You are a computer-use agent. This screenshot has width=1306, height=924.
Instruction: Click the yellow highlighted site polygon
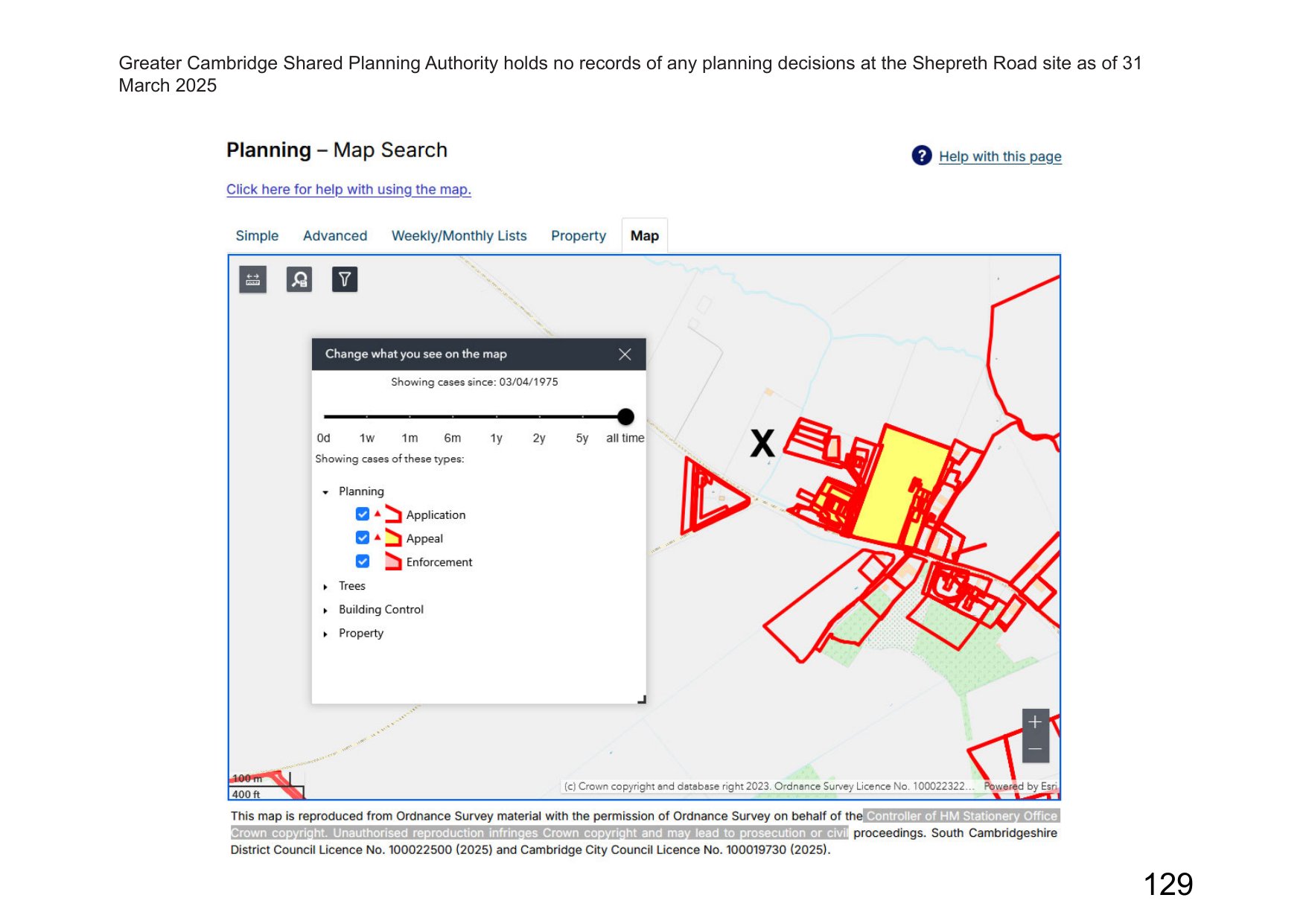(899, 482)
